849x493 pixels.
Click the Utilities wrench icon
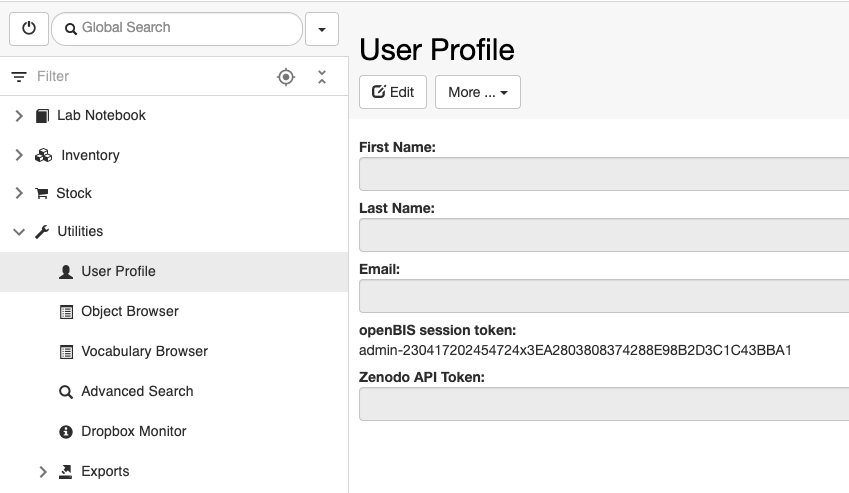(x=42, y=232)
